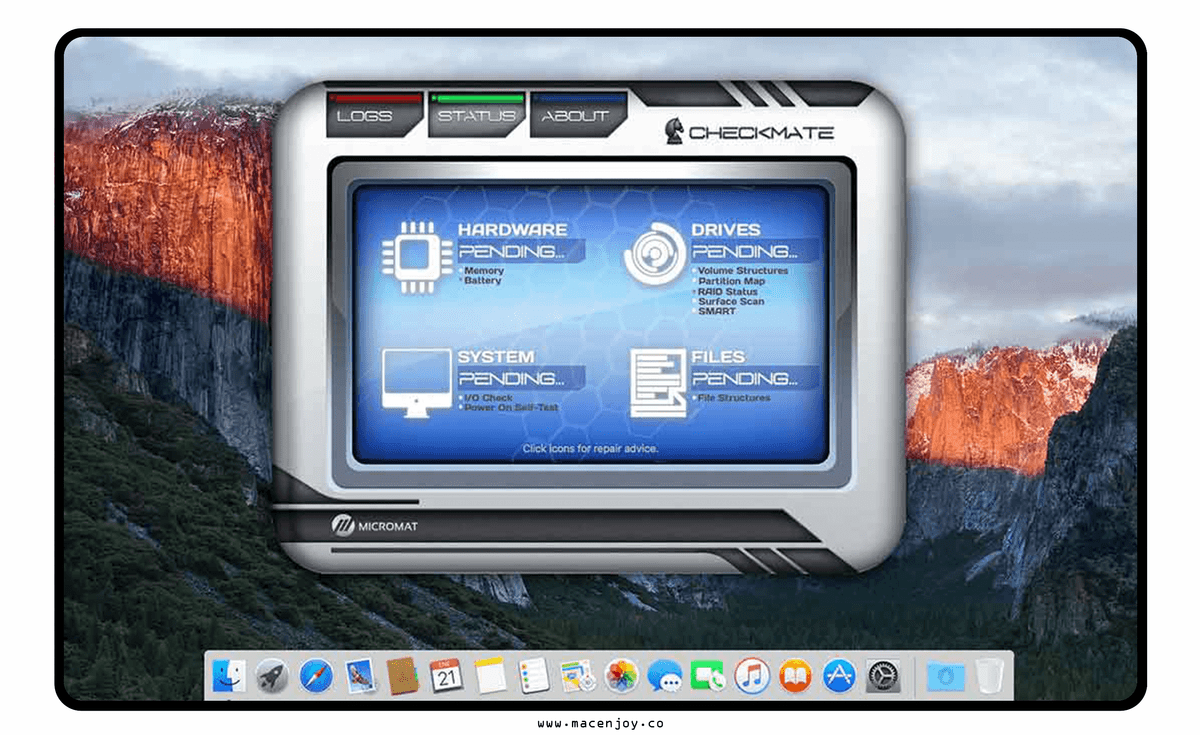The height and width of the screenshot is (735, 1200).
Task: Click the I/O Check item
Action: [489, 398]
